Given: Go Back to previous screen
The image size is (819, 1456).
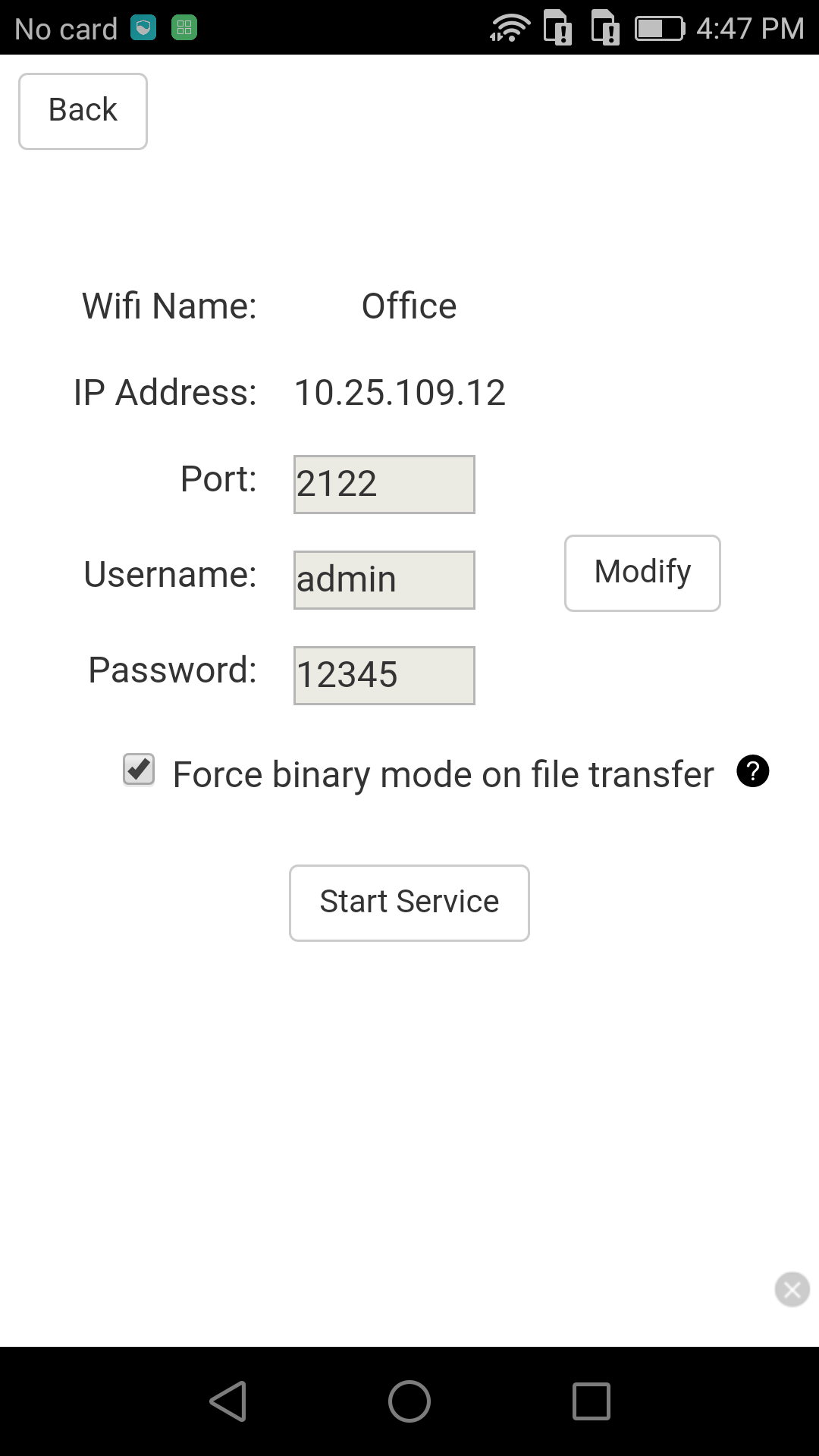Looking at the screenshot, I should 83,111.
